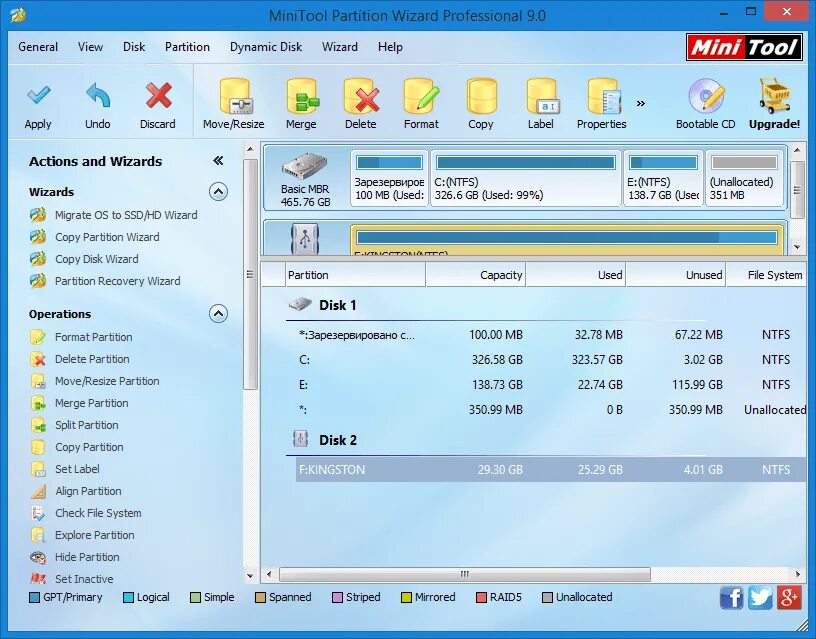Click the Undo arrow icon
Image resolution: width=816 pixels, height=639 pixels.
[x=98, y=95]
